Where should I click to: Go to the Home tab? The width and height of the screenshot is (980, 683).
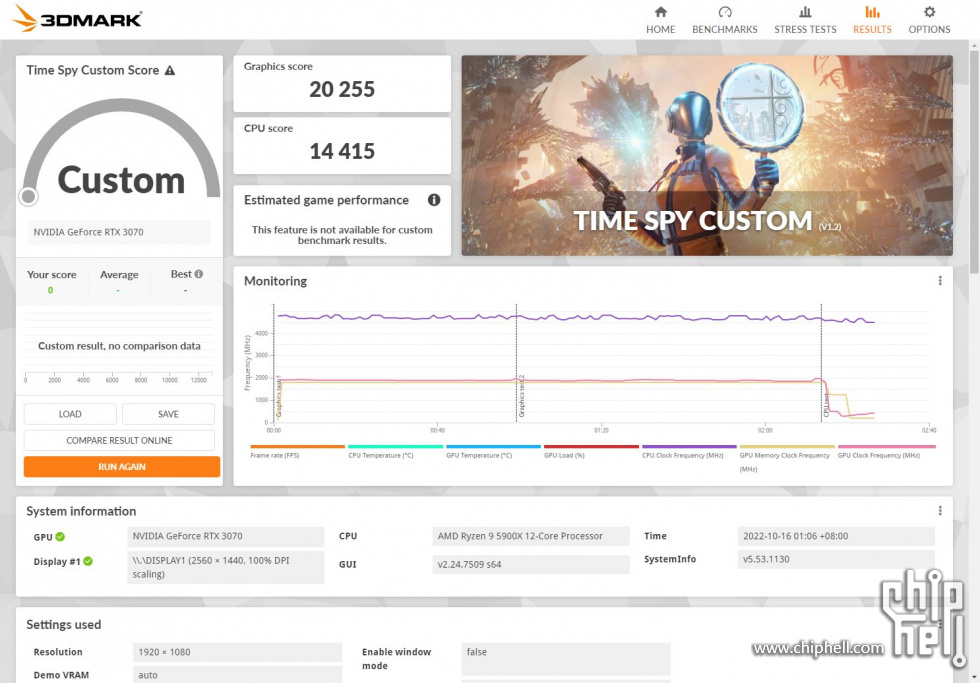(x=660, y=20)
